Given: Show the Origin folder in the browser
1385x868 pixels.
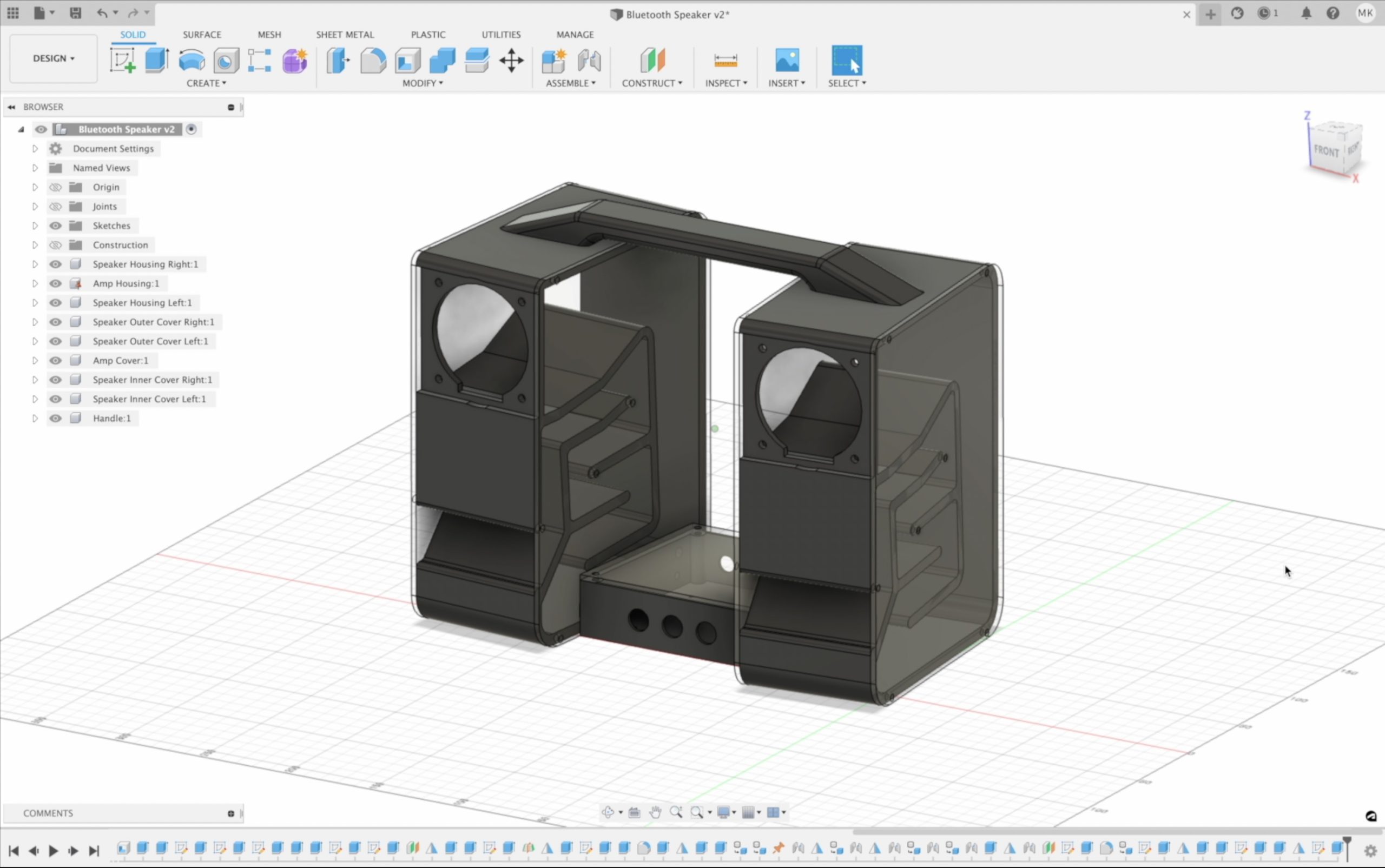Looking at the screenshot, I should click(x=55, y=187).
